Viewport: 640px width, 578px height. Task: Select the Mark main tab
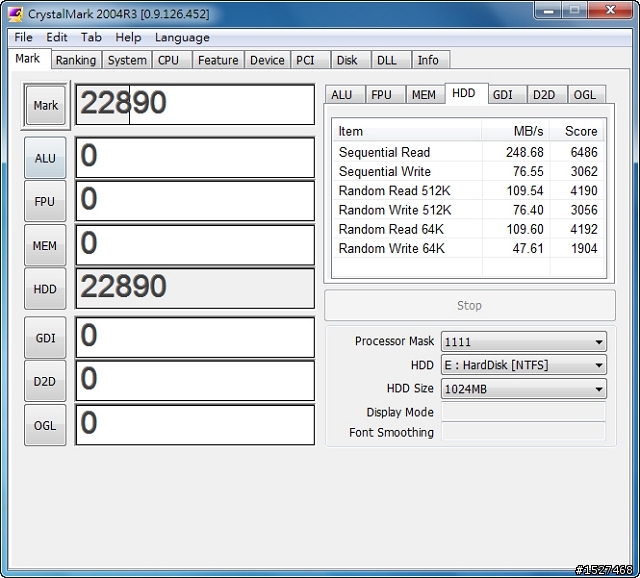29,59
